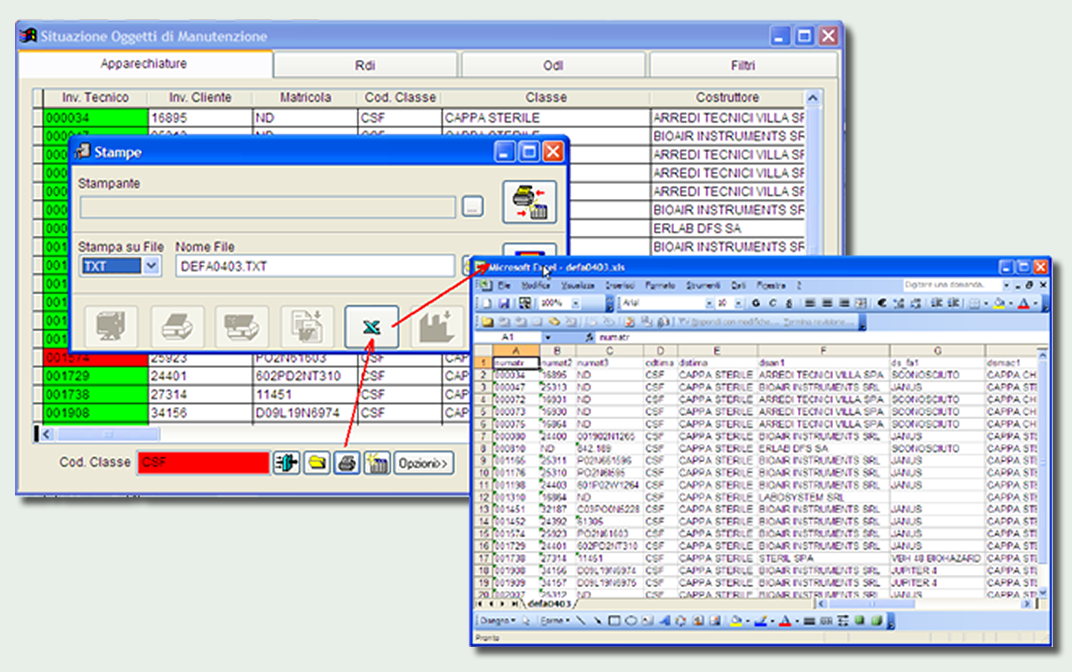The width and height of the screenshot is (1072, 672).
Task: Toggle underline (S) in Excel toolbar
Action: pos(789,303)
